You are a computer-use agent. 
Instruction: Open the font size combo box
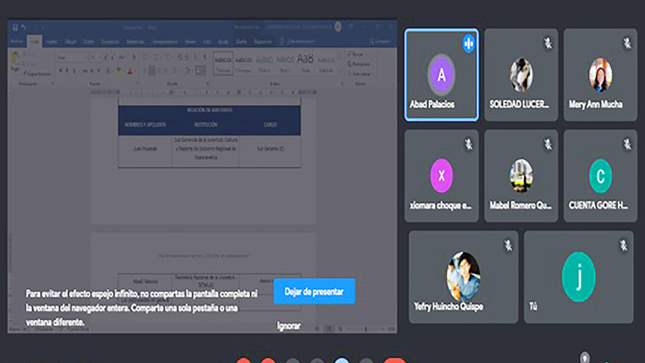(95, 58)
